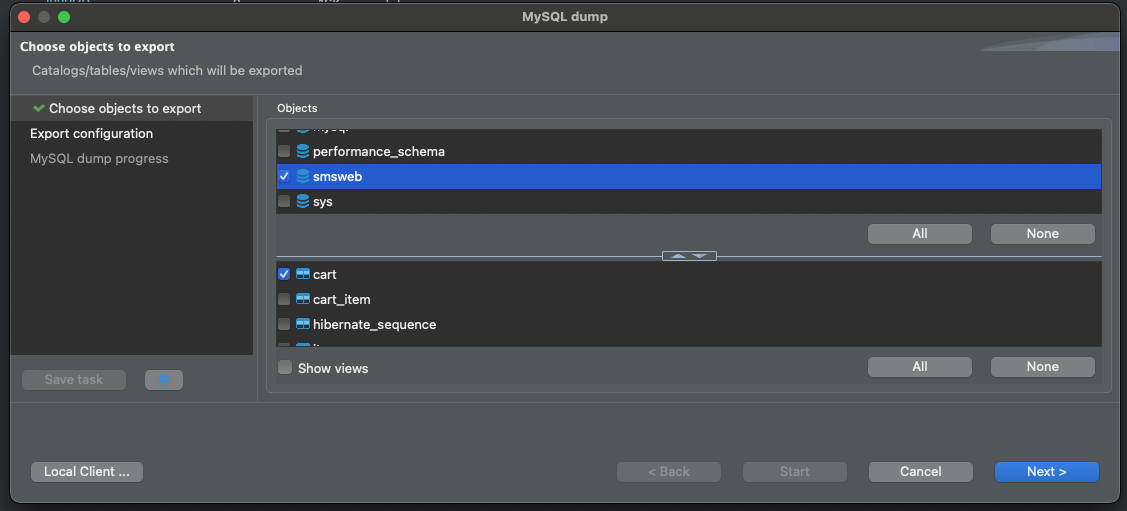The height and width of the screenshot is (511, 1127).
Task: Click the cart table icon
Action: click(303, 274)
